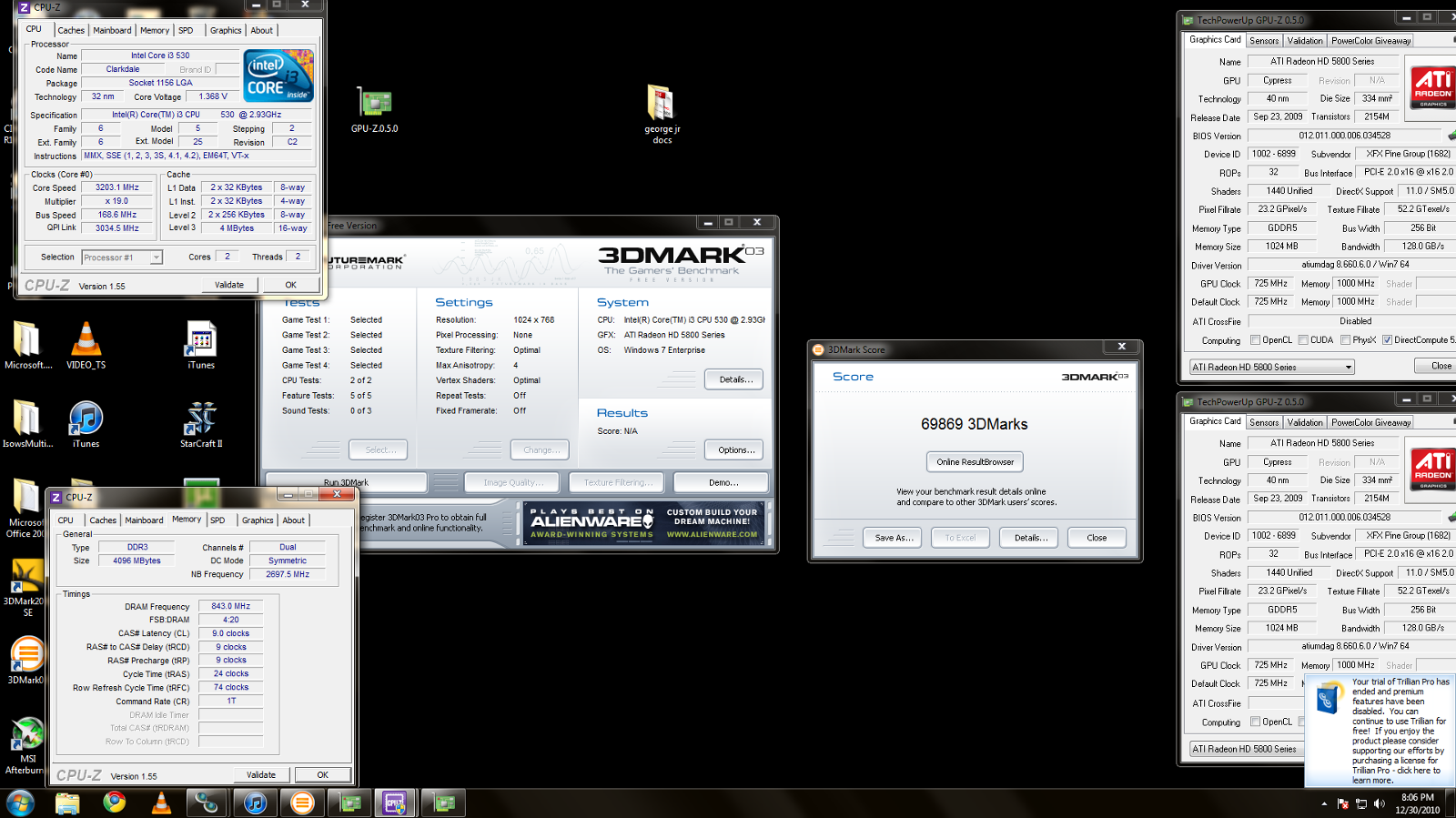Viewport: 1456px width, 818px height.
Task: Click Details... under System in 3DMark03
Action: pos(735,379)
